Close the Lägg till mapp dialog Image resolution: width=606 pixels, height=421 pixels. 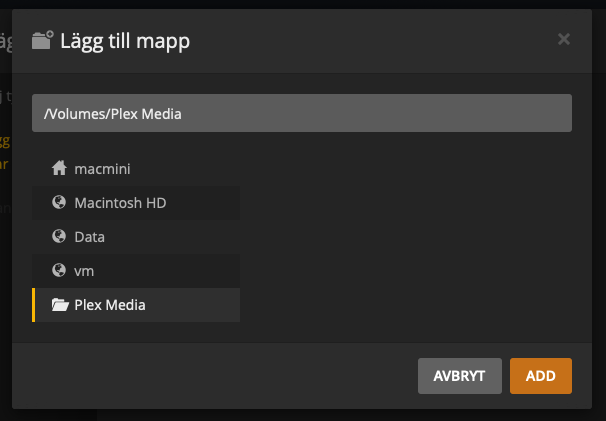pos(564,39)
